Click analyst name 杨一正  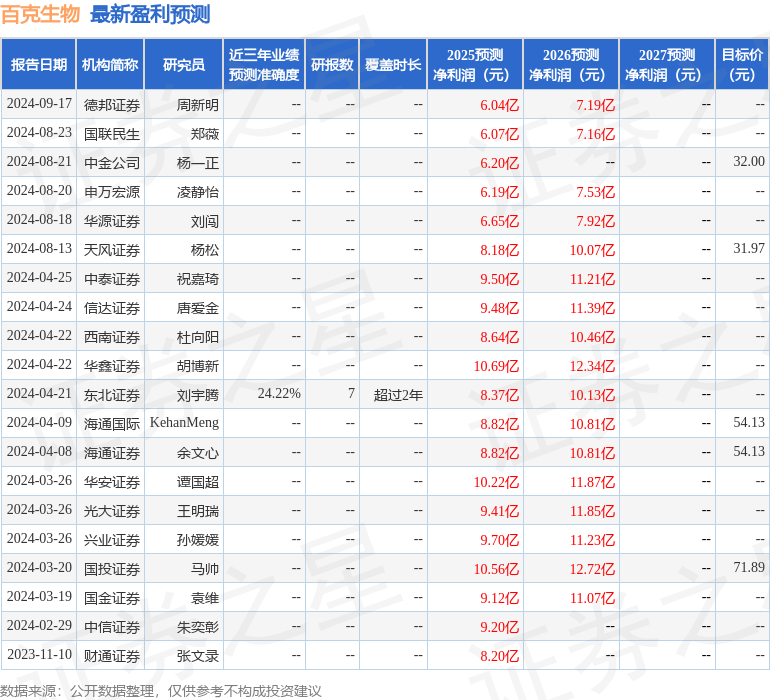tap(198, 163)
